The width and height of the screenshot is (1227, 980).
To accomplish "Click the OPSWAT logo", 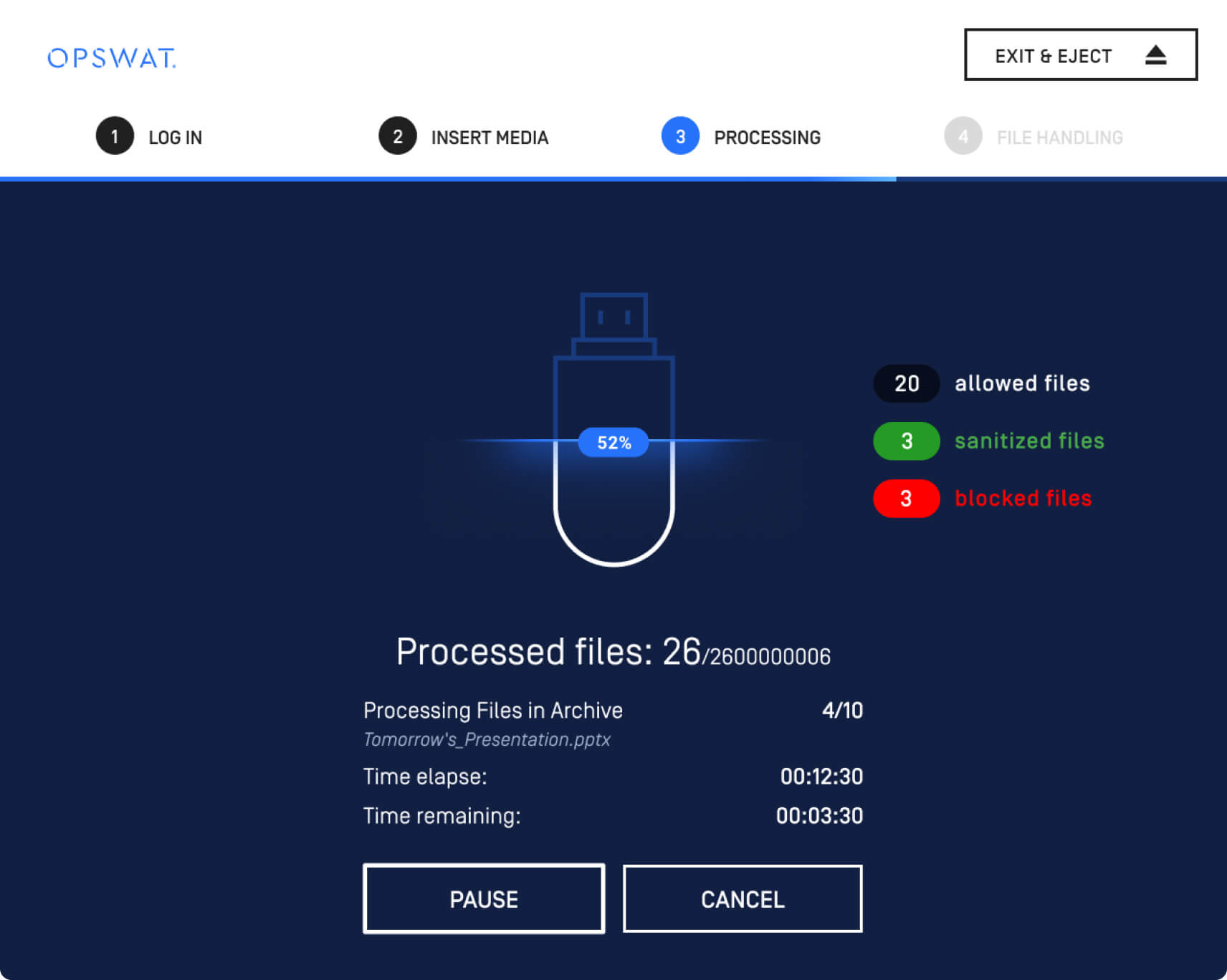I will [111, 58].
